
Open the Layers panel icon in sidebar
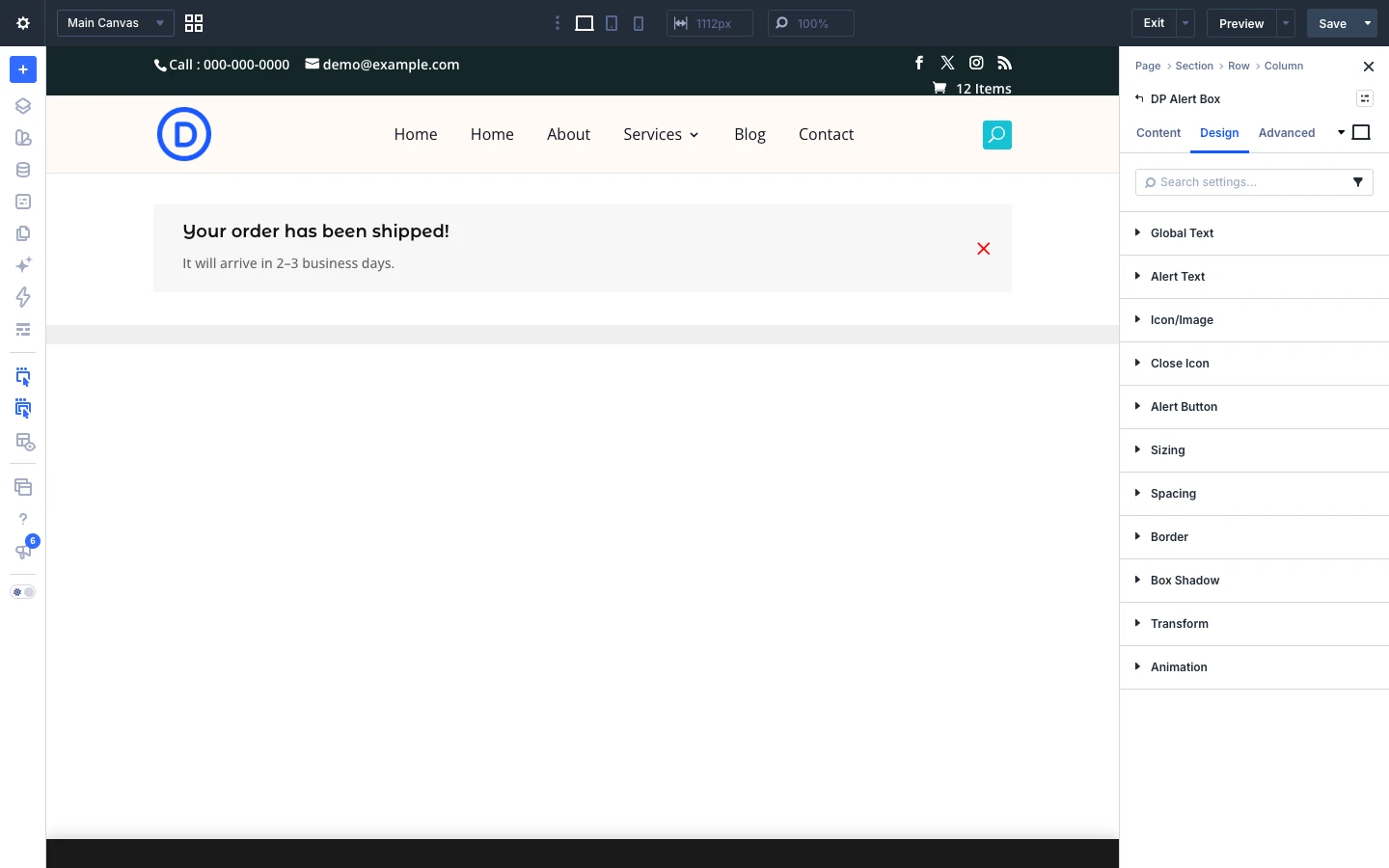[23, 106]
